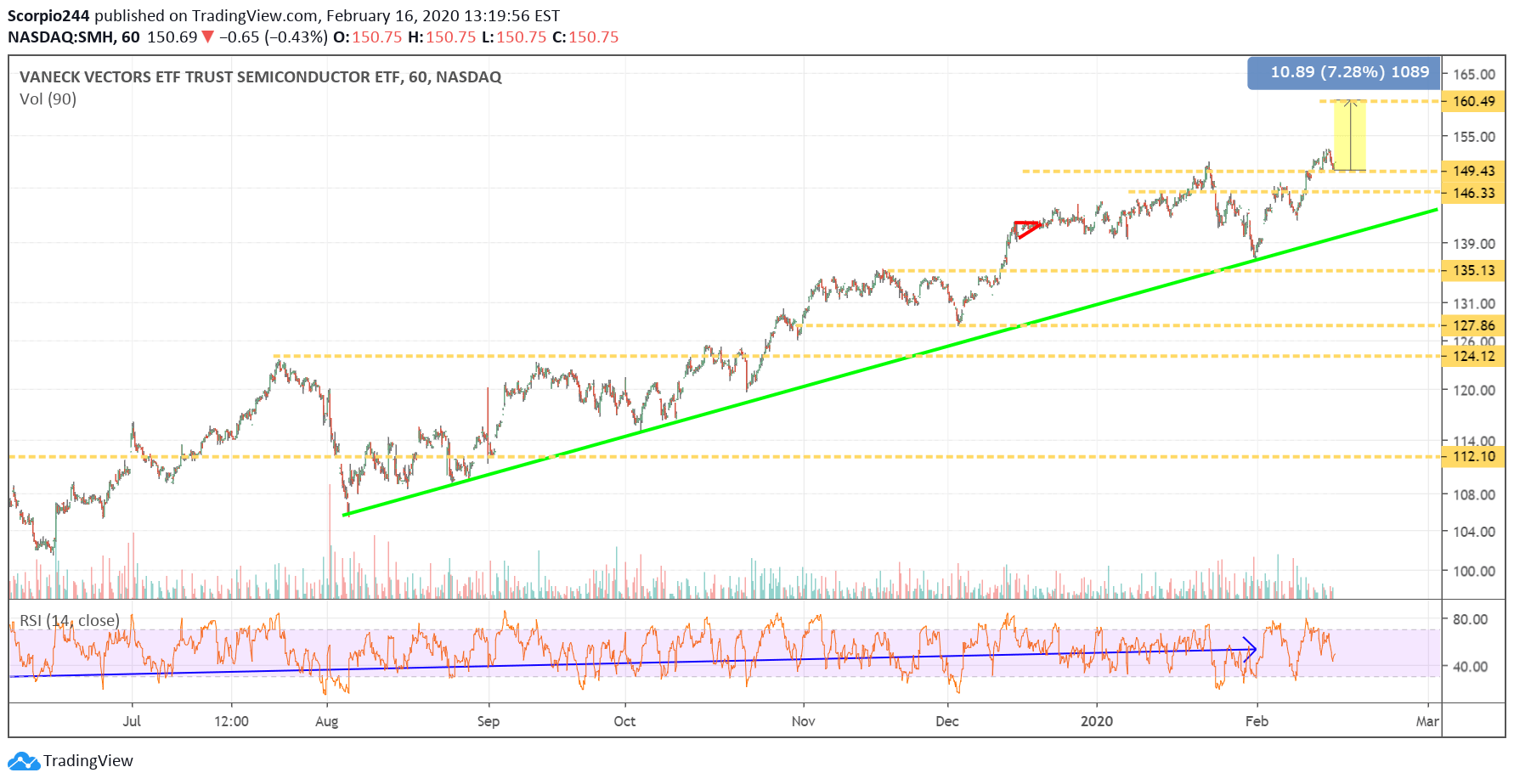Click the 139.00 price axis value
The height and width of the screenshot is (784, 1514).
[1474, 243]
